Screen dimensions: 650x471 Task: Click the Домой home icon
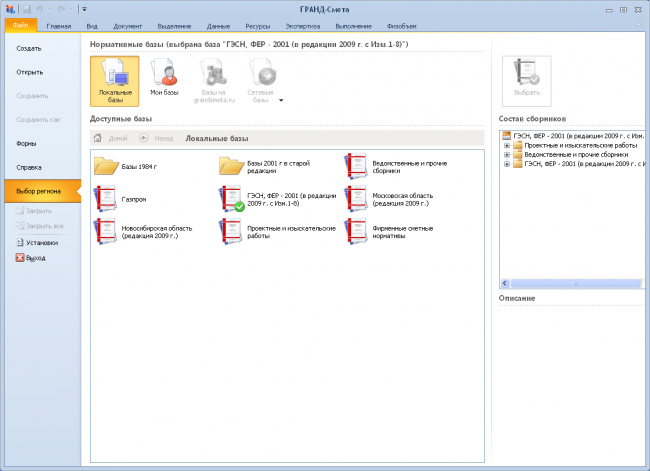coord(97,138)
